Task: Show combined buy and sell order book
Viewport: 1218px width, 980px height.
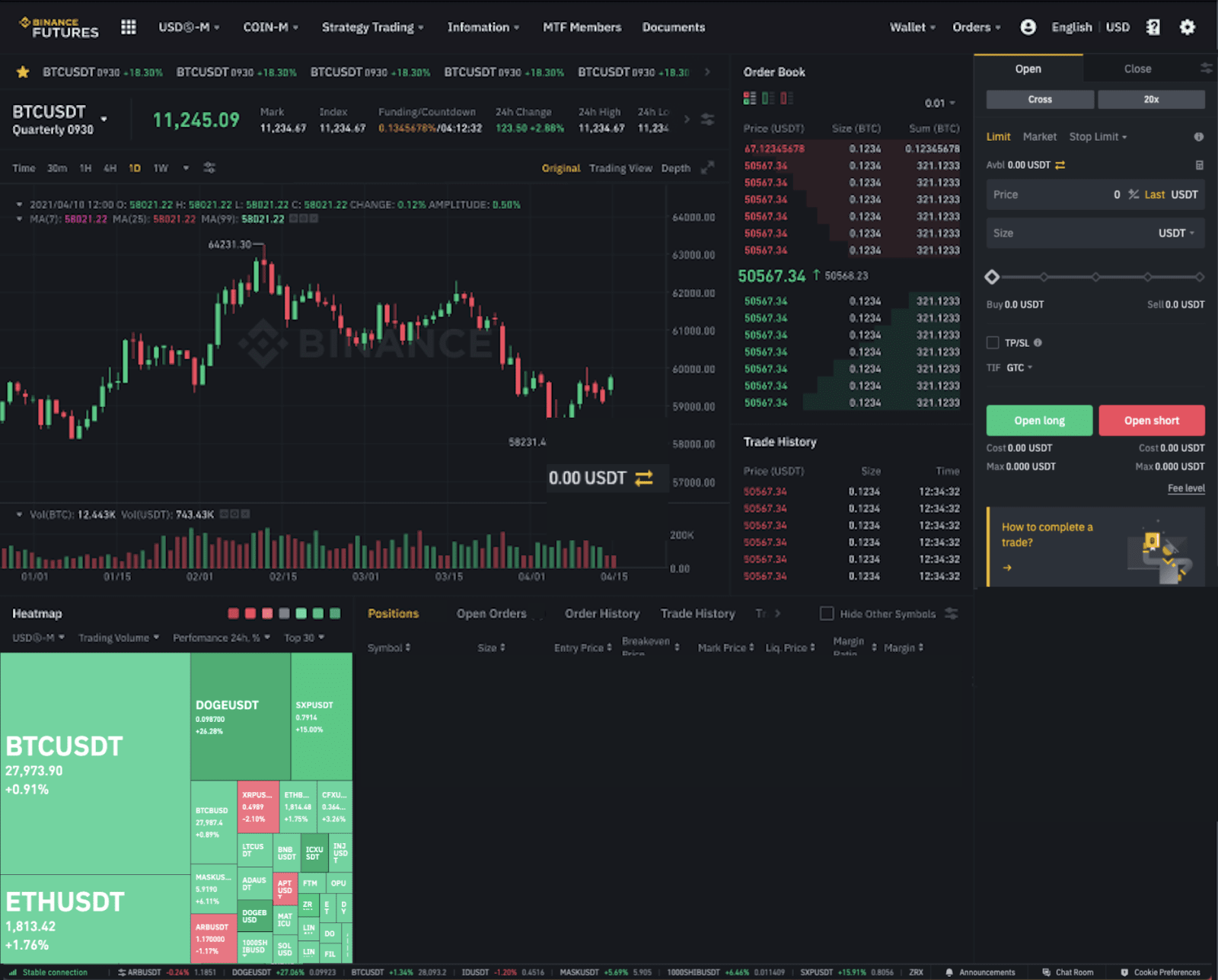Action: click(x=750, y=98)
